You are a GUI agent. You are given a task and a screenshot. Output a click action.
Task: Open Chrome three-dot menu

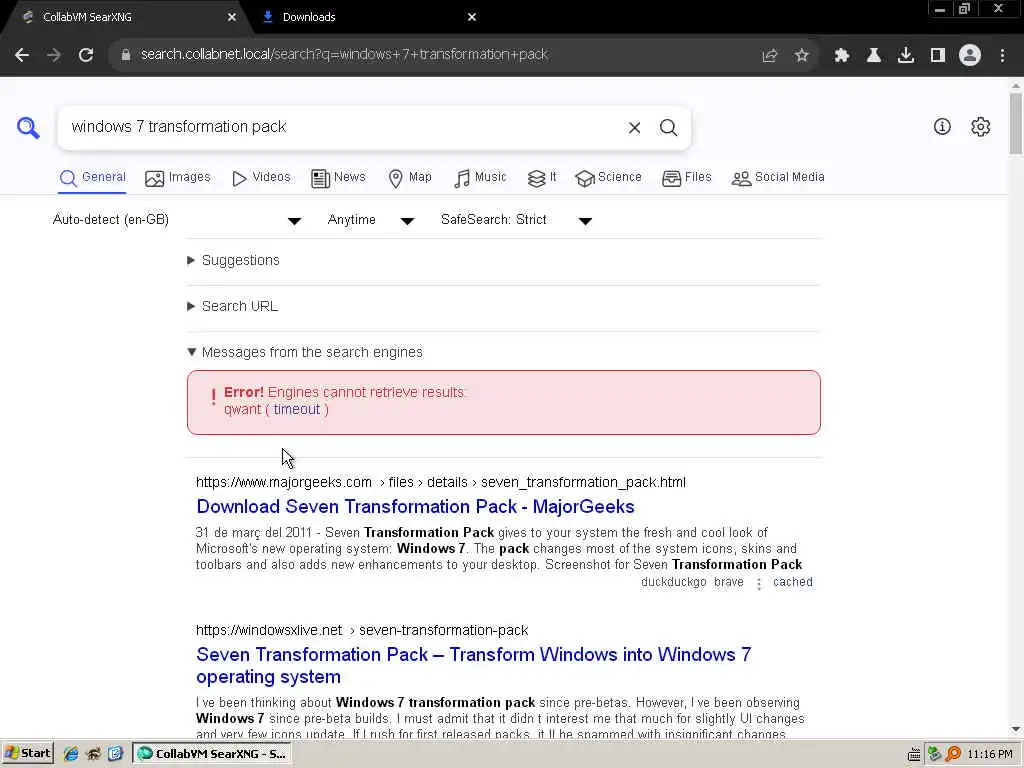point(1002,56)
